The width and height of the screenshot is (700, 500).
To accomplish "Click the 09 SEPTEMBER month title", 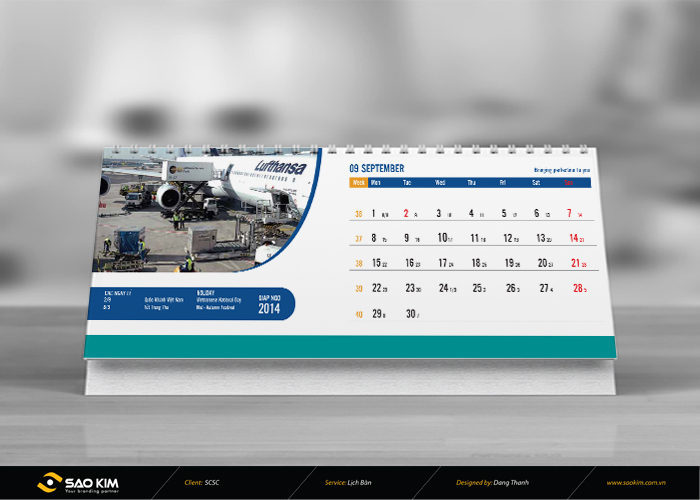I will (x=377, y=168).
